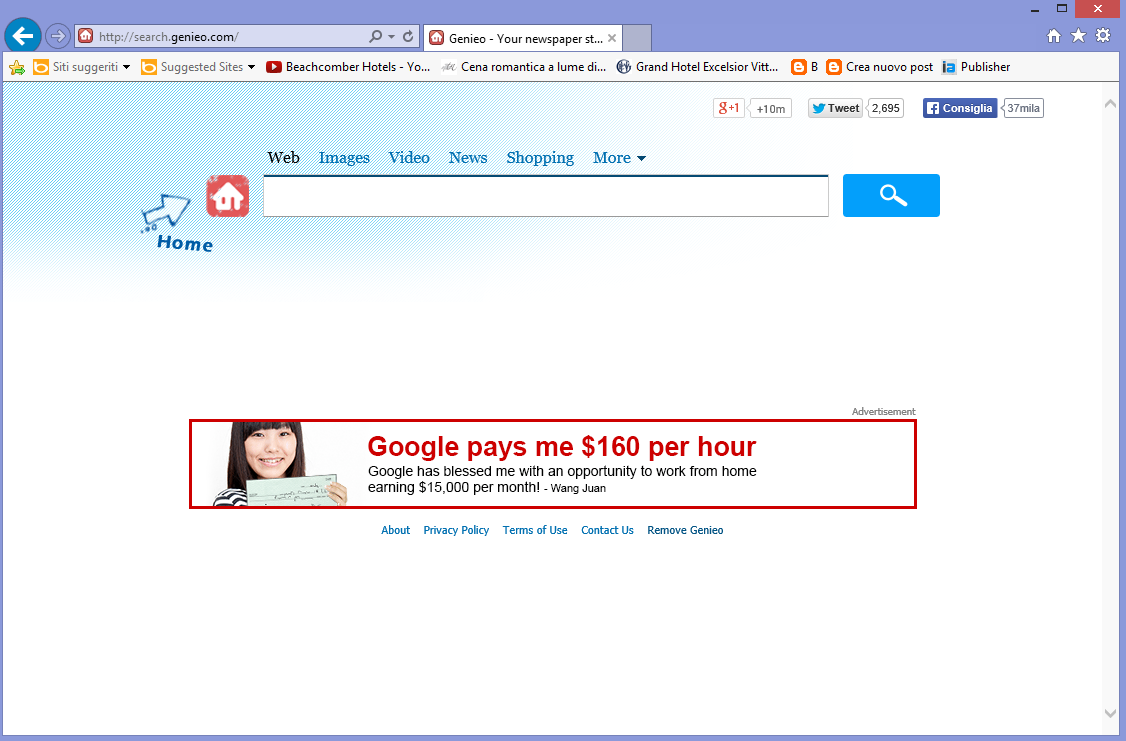Switch to News search
1126x741 pixels.
tap(468, 157)
